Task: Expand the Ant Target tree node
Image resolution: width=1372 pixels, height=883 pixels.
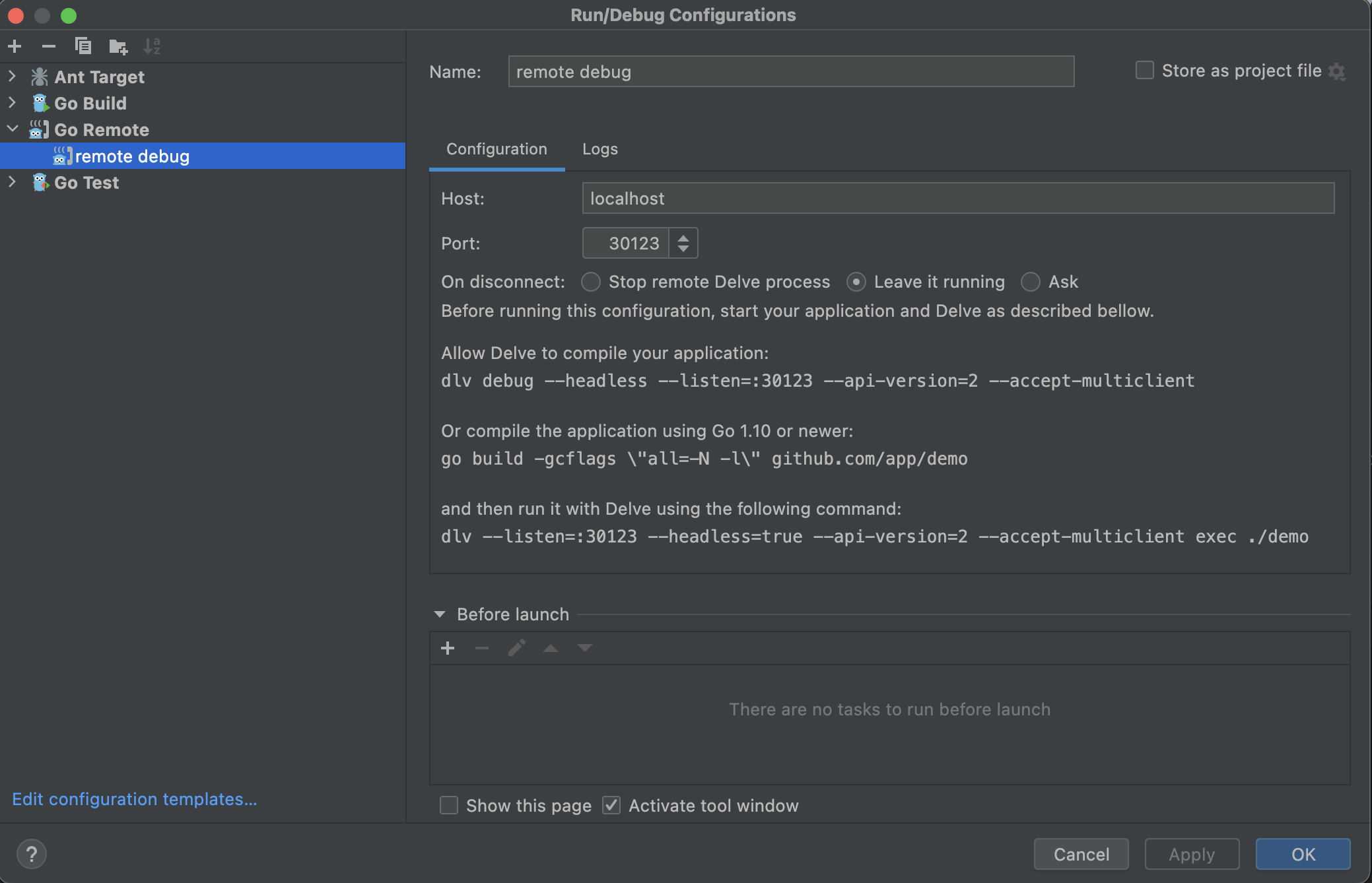Action: pyautogui.click(x=12, y=77)
